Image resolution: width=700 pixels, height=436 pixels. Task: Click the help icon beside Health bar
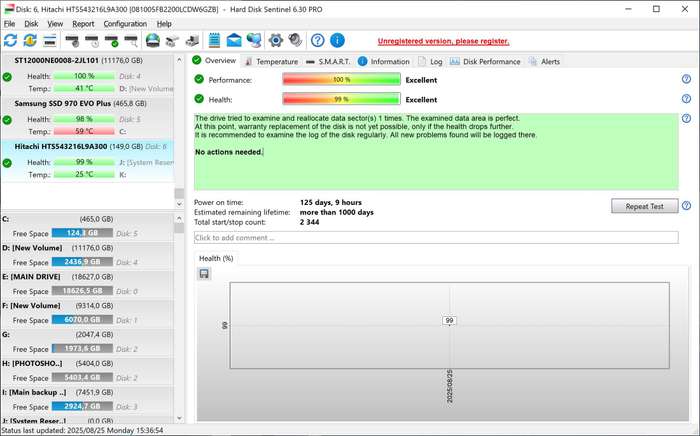(x=687, y=99)
